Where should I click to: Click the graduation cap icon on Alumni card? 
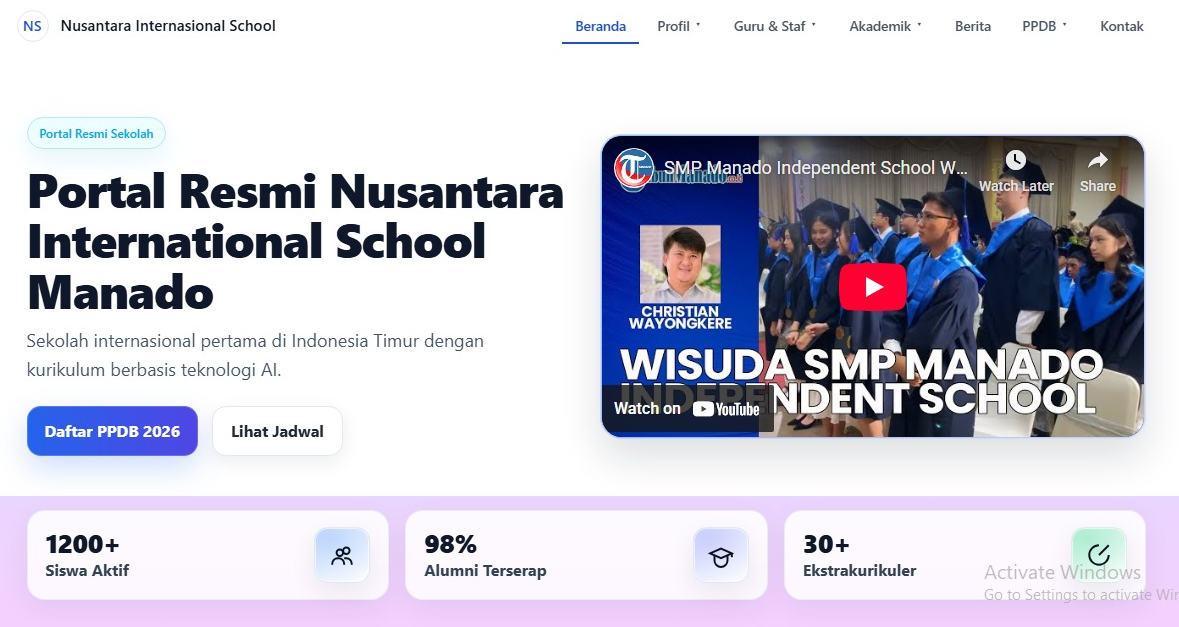pyautogui.click(x=721, y=555)
